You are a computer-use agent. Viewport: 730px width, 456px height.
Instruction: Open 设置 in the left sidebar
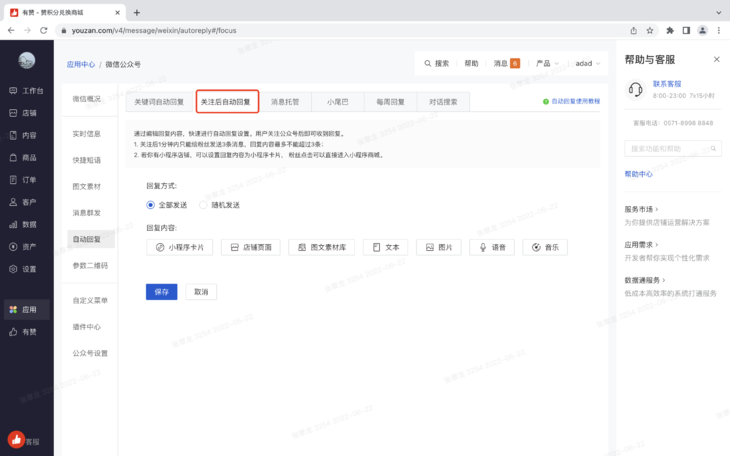26,269
